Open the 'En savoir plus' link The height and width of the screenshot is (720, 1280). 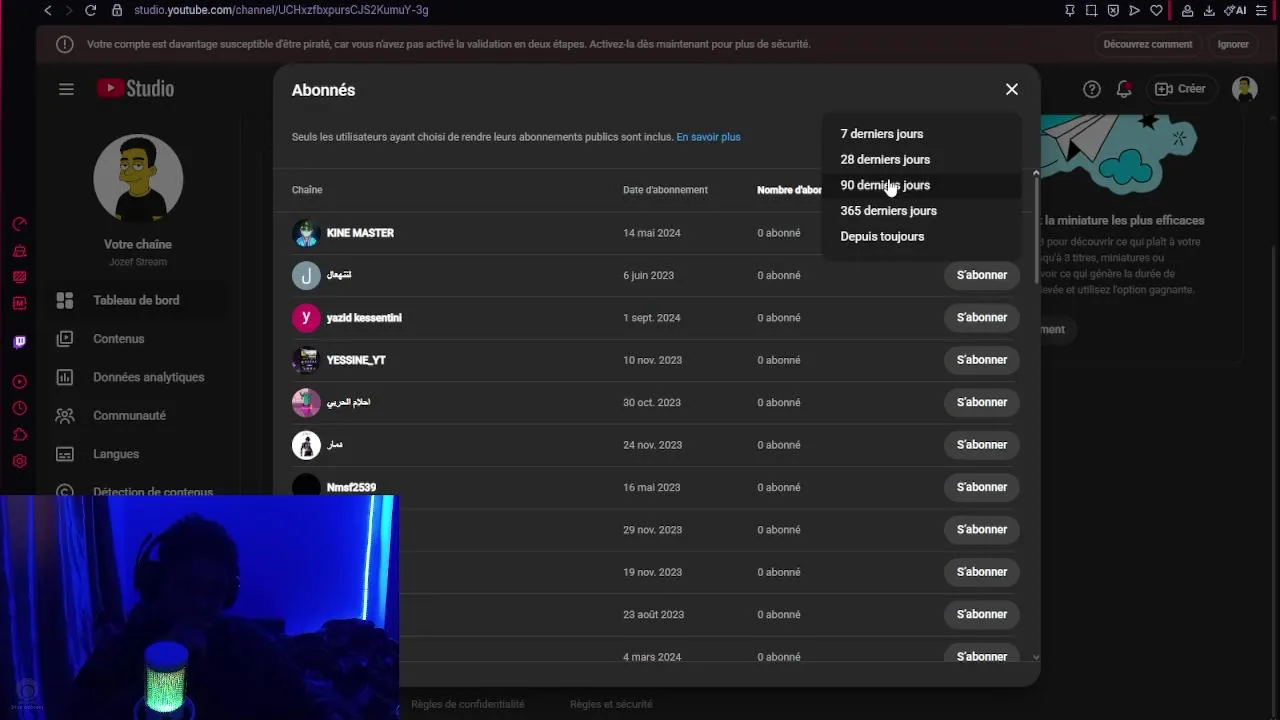click(x=708, y=137)
